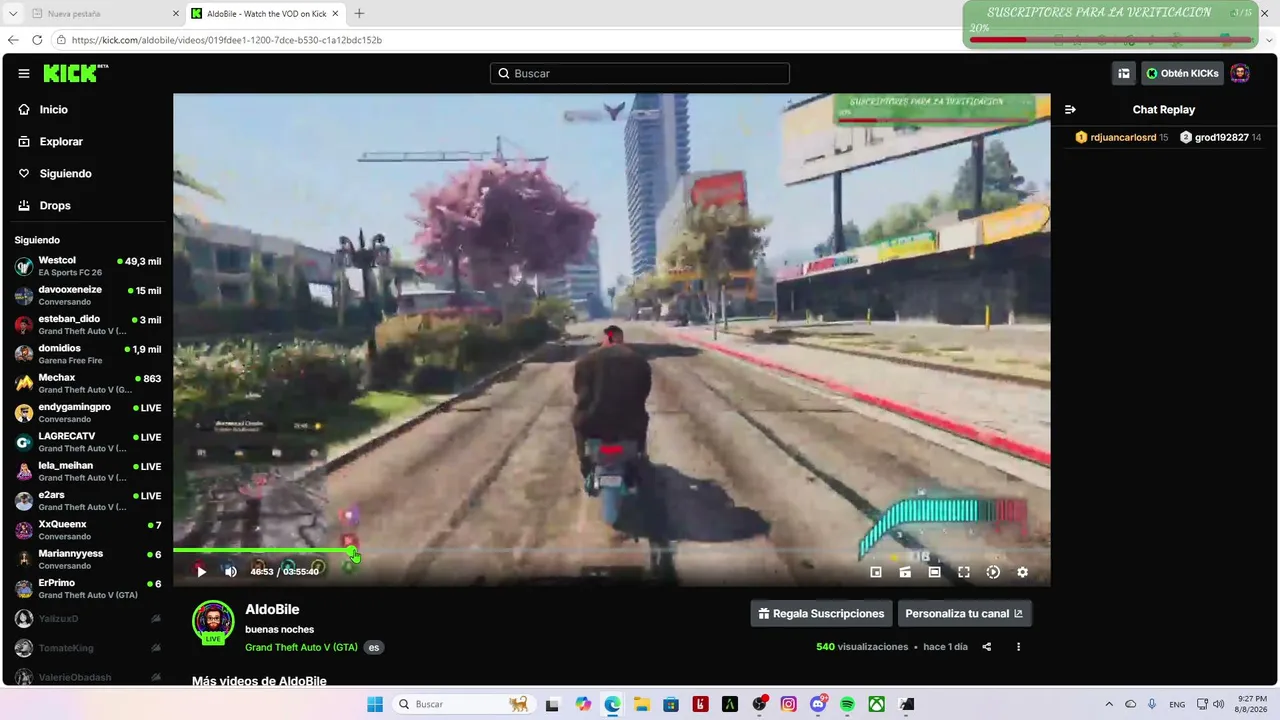This screenshot has width=1280, height=720.
Task: Show hidden system tray icons
Action: pos(1108,704)
